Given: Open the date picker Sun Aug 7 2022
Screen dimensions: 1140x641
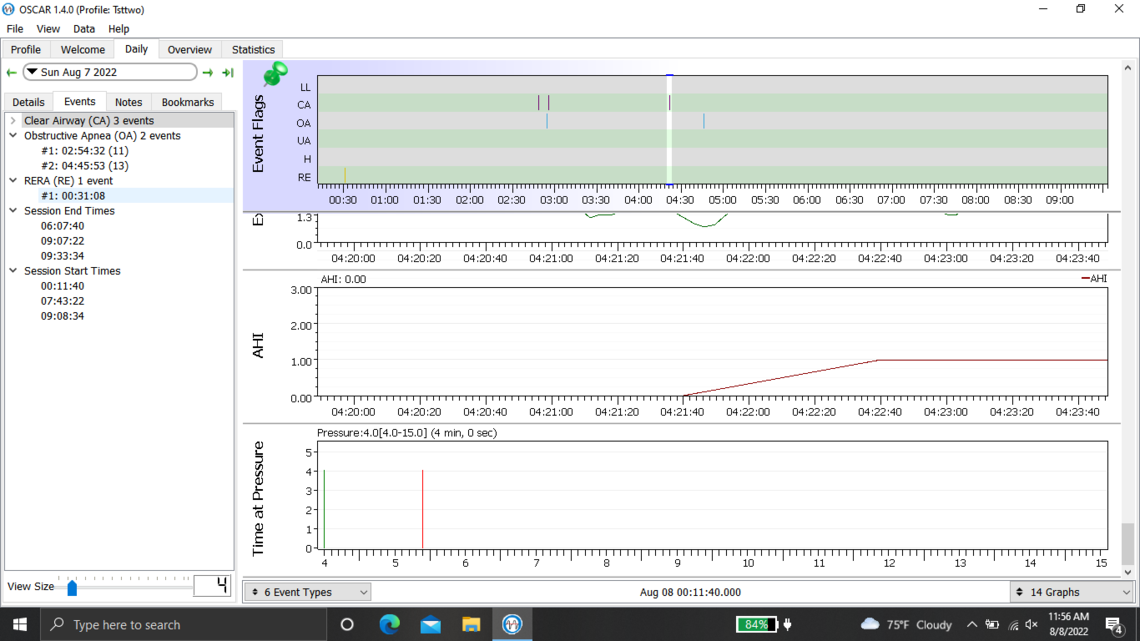Looking at the screenshot, I should coord(110,72).
